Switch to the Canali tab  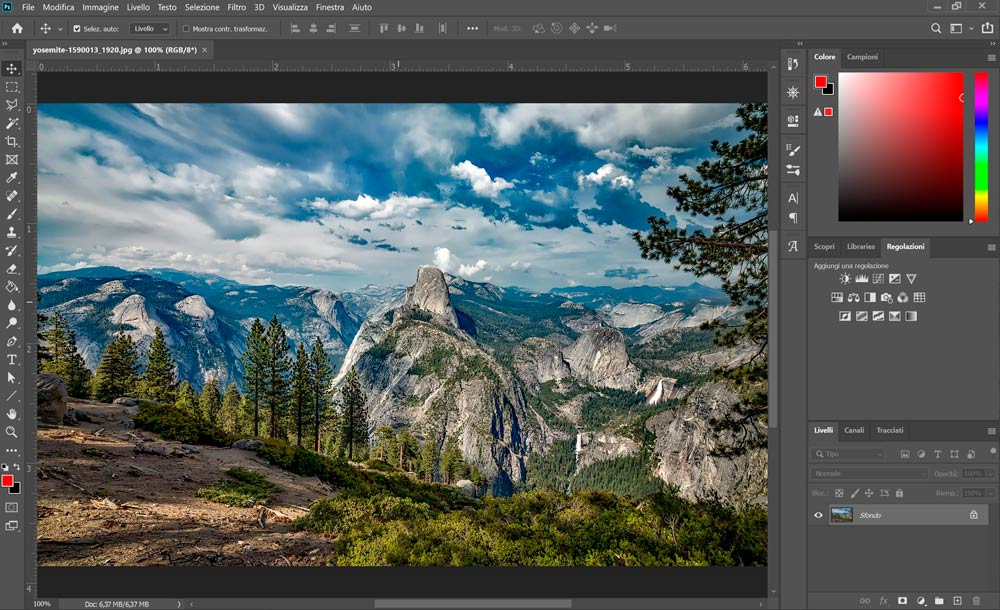(x=854, y=430)
